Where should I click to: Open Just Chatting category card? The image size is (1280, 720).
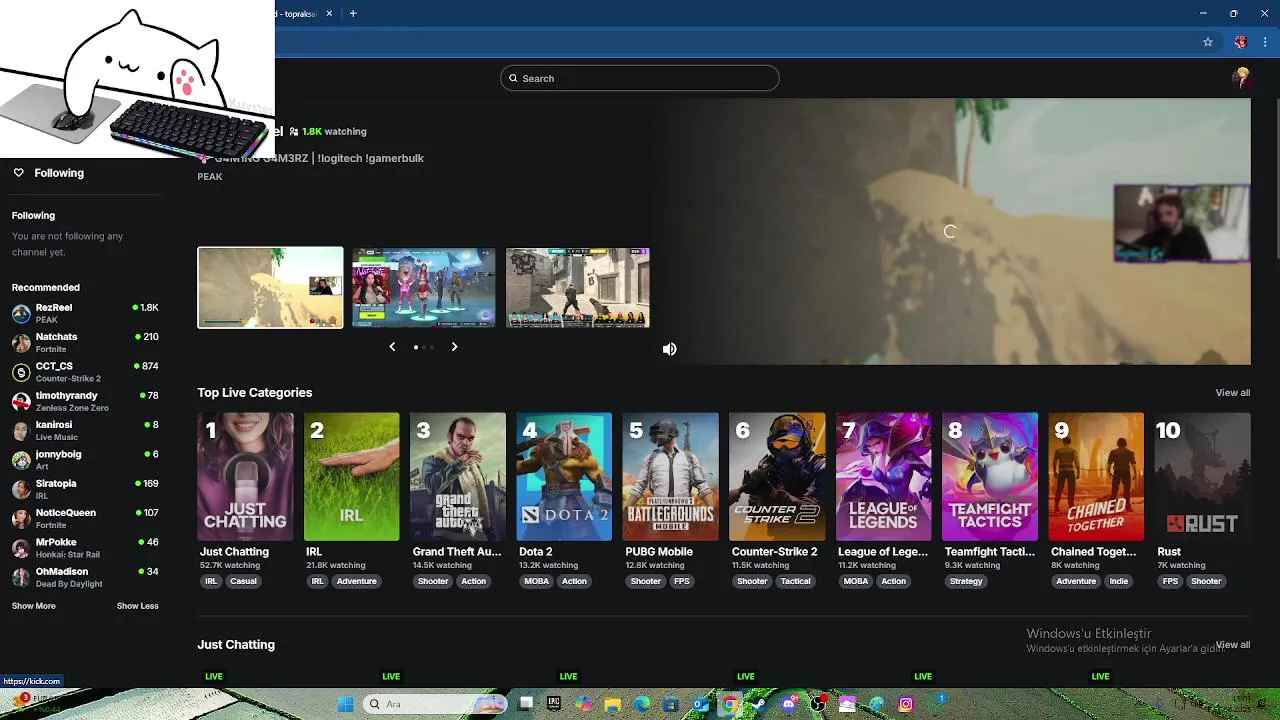[x=245, y=476]
